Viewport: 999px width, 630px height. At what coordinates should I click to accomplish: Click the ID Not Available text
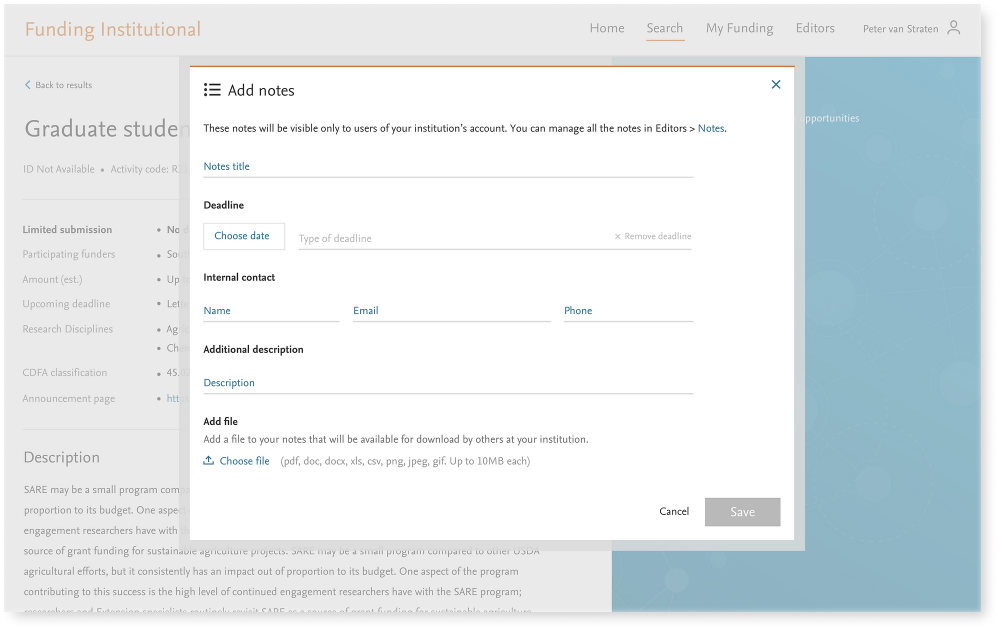pos(59,169)
